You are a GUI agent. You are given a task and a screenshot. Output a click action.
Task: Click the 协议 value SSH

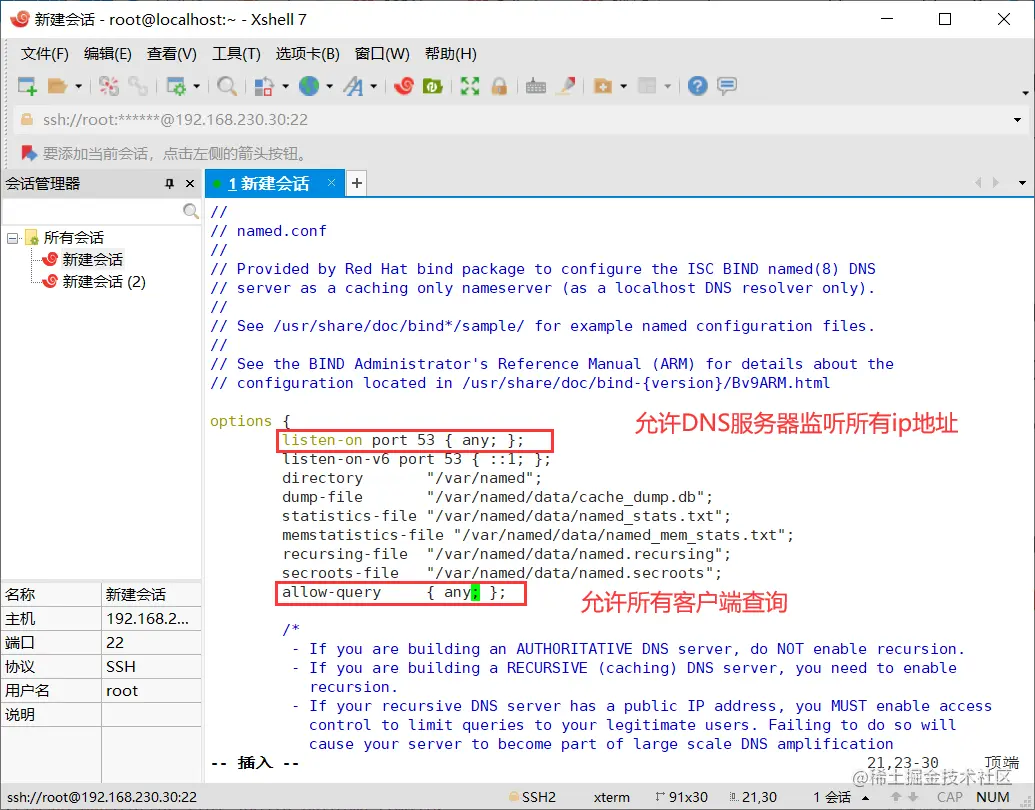coord(151,667)
